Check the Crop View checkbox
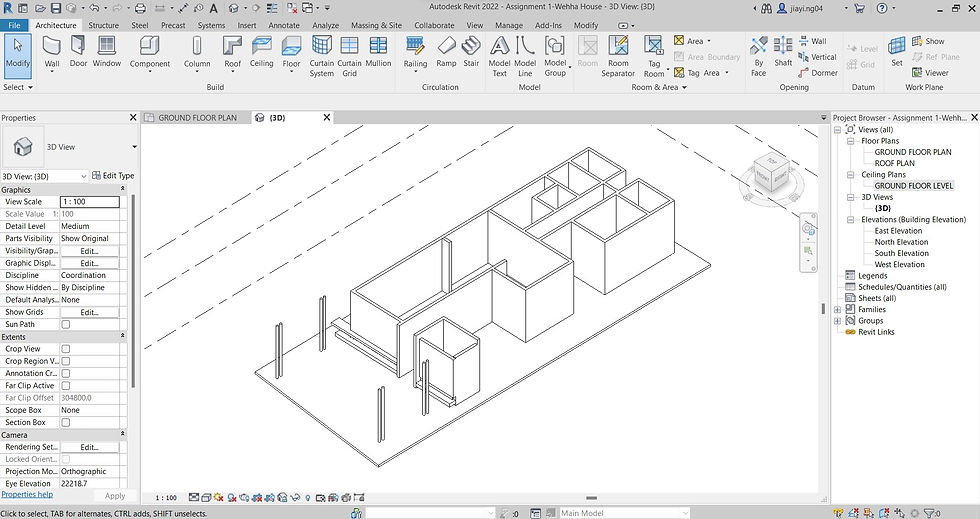The height and width of the screenshot is (519, 980). pos(66,349)
